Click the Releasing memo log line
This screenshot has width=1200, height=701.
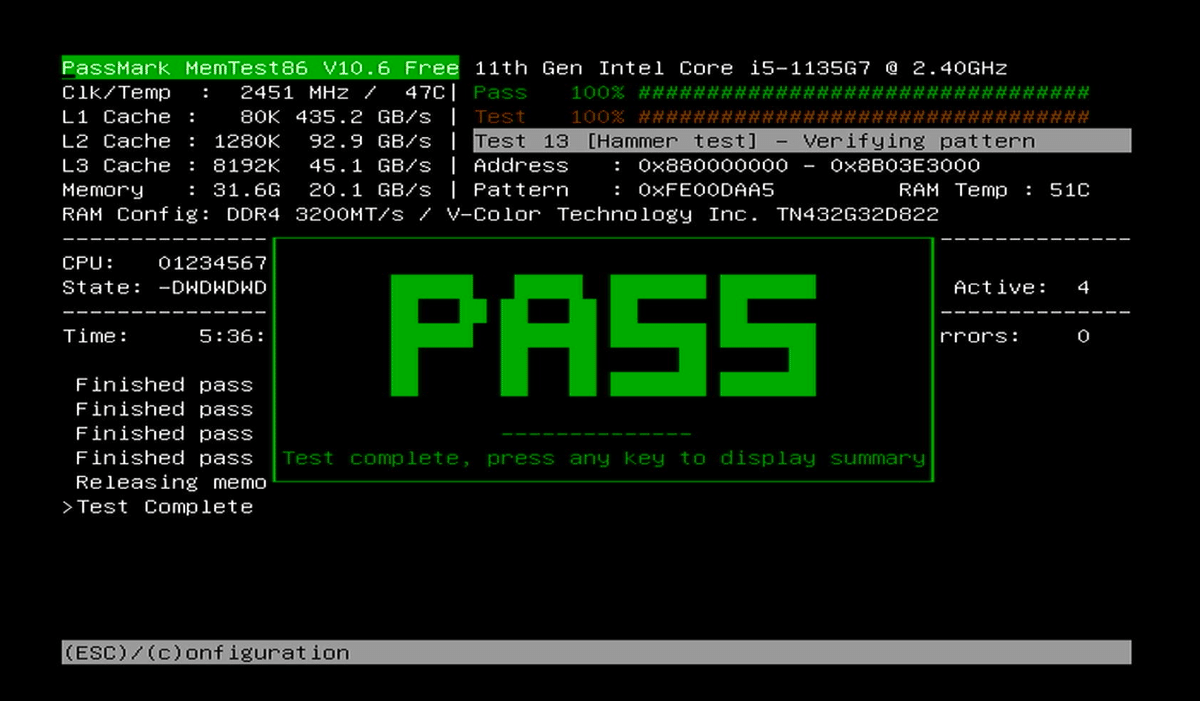pyautogui.click(x=171, y=483)
